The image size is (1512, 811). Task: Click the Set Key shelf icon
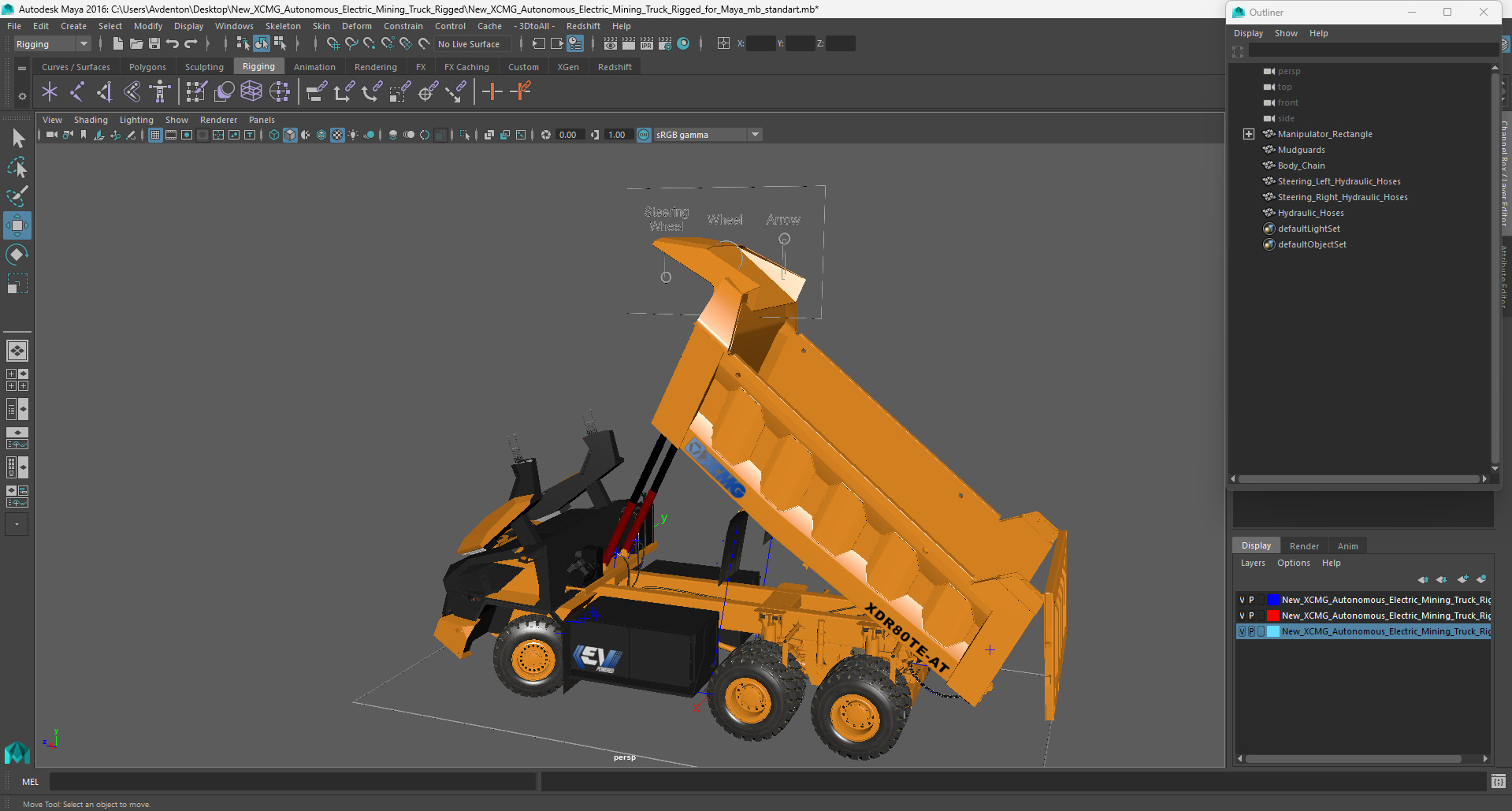pos(492,92)
